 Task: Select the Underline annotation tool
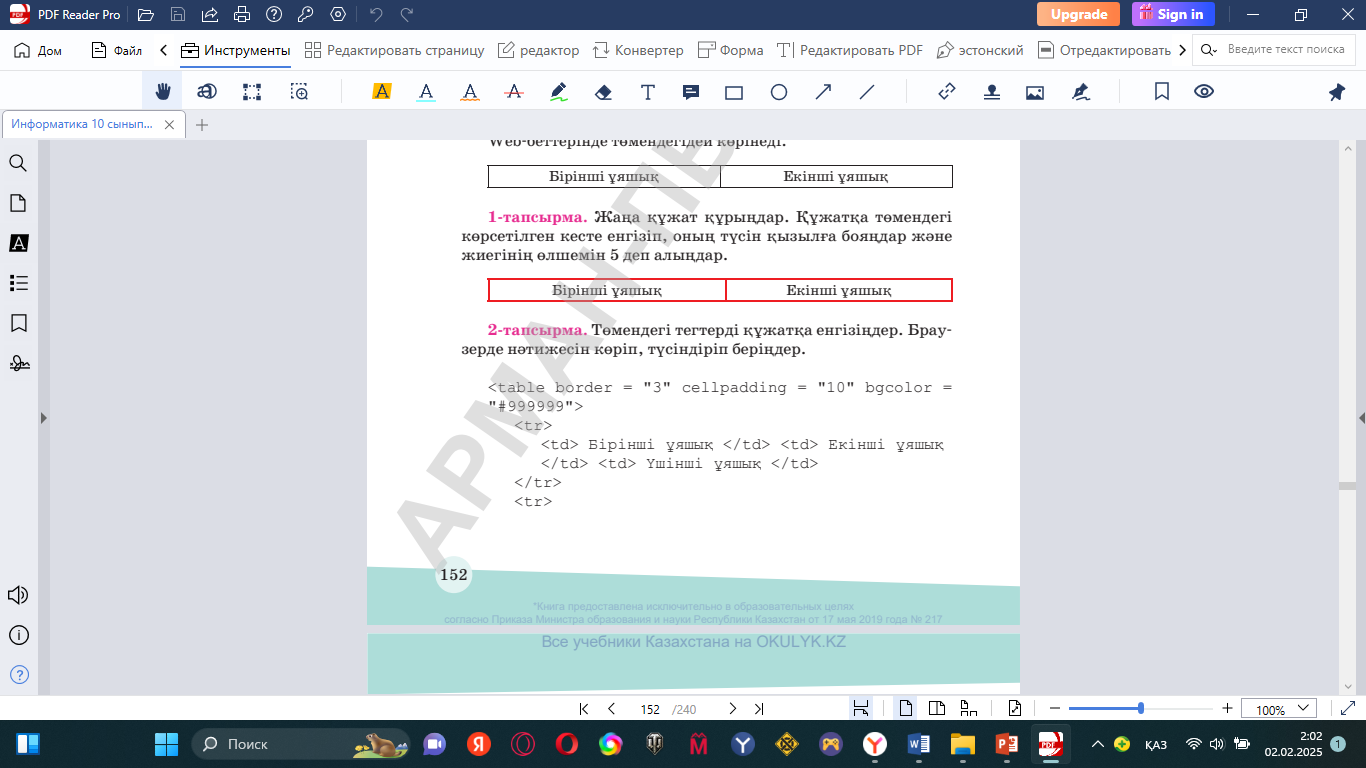tap(426, 92)
